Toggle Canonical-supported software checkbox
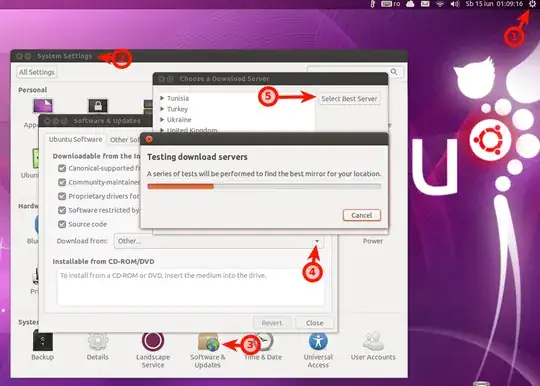This screenshot has width=540, height=386. click(x=62, y=168)
